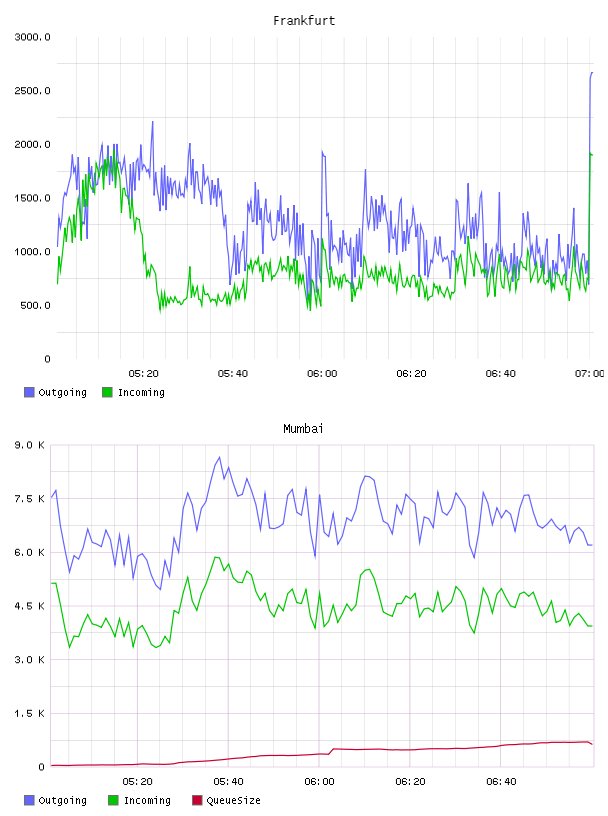
Task: Click the Outgoing legend label under Mumbai chart
Action: [62, 801]
